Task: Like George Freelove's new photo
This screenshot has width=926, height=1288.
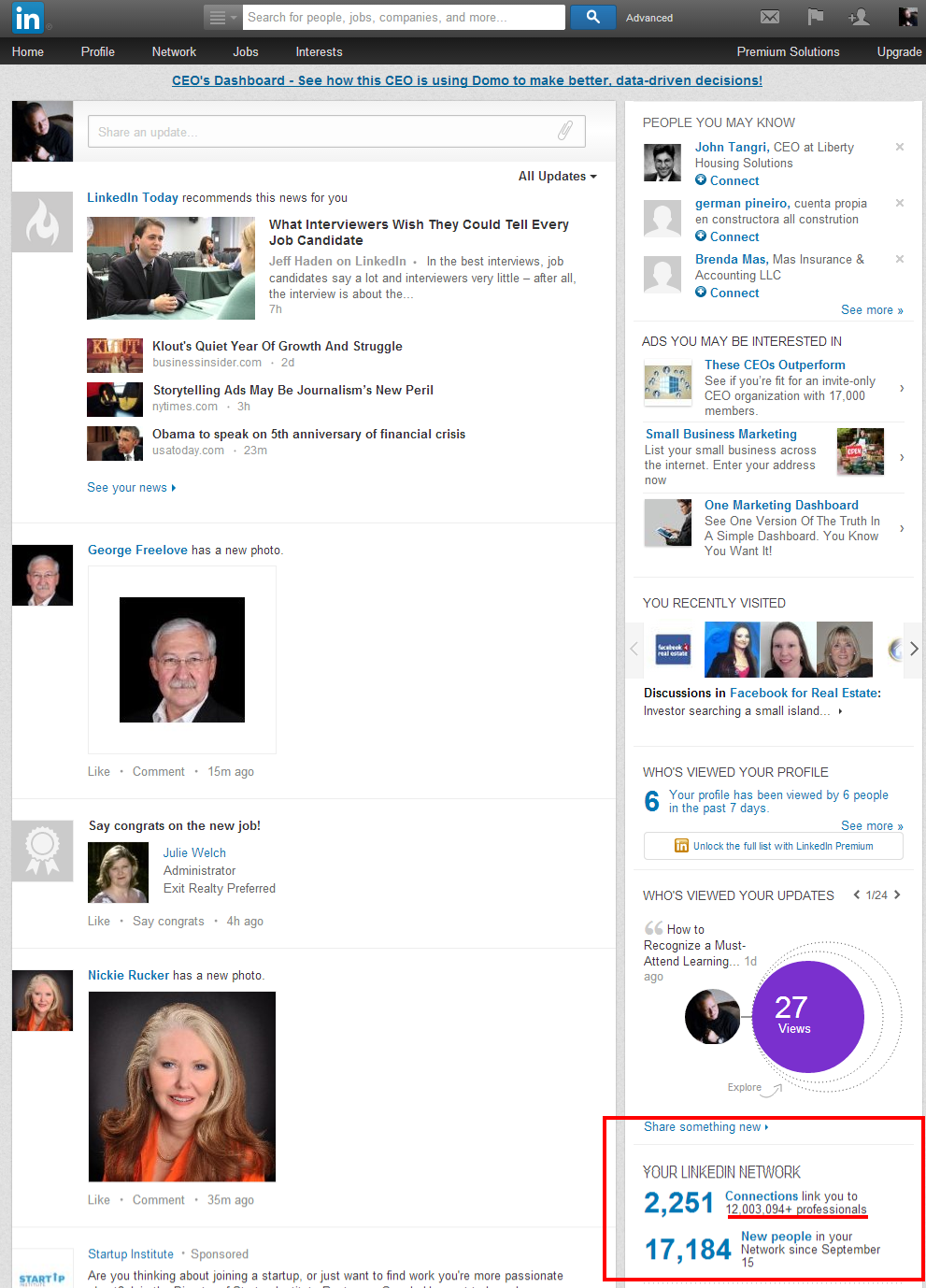Action: pos(99,771)
